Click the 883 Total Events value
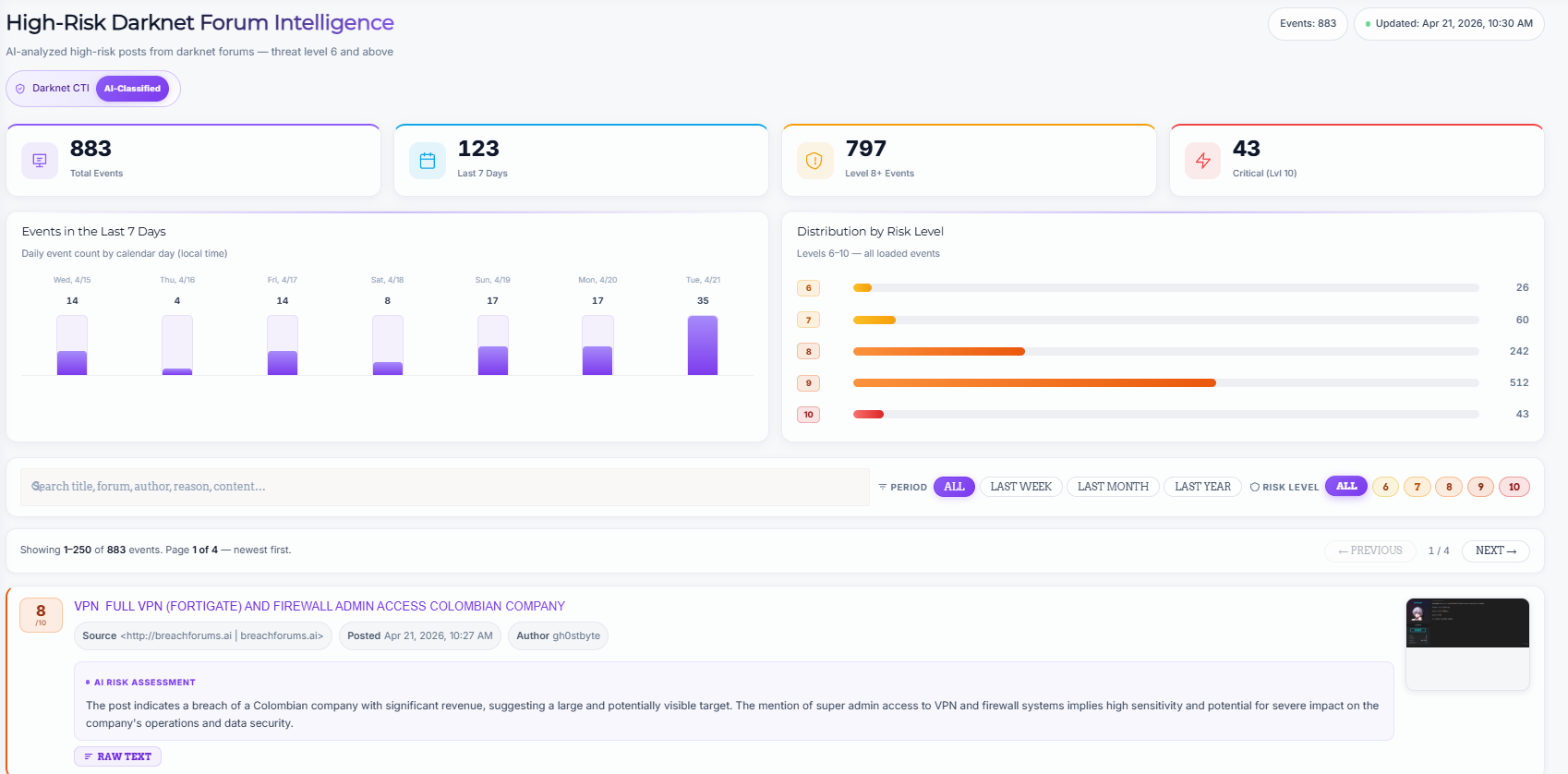 point(90,149)
